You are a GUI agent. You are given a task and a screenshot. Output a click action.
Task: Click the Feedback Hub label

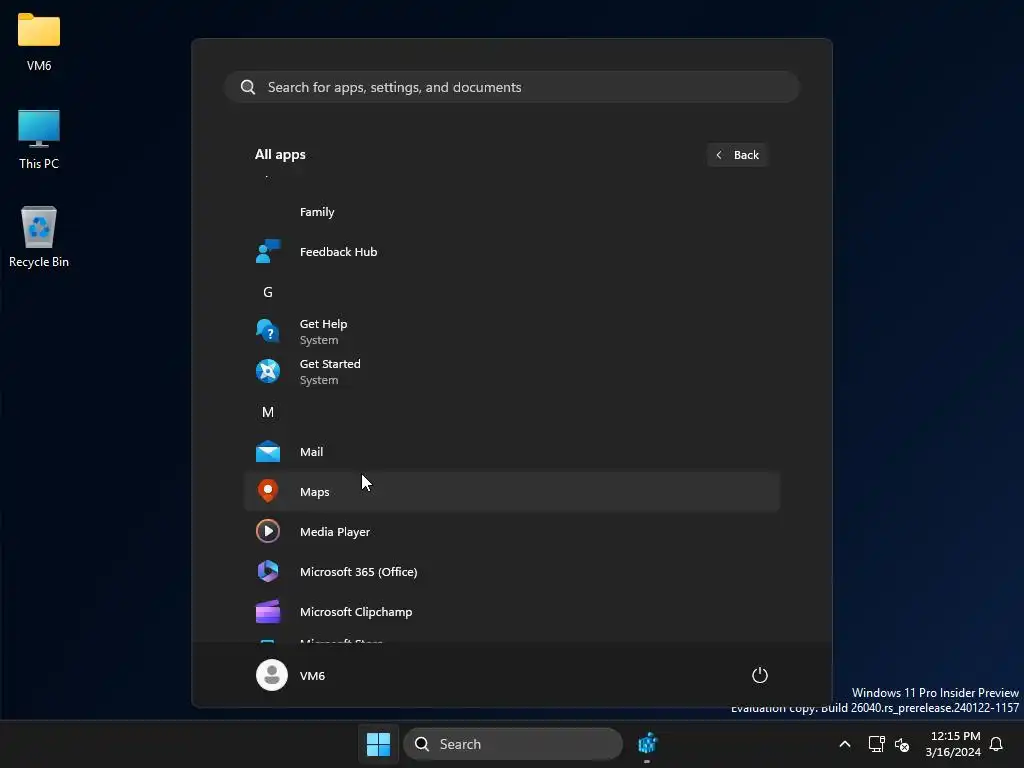coord(338,252)
